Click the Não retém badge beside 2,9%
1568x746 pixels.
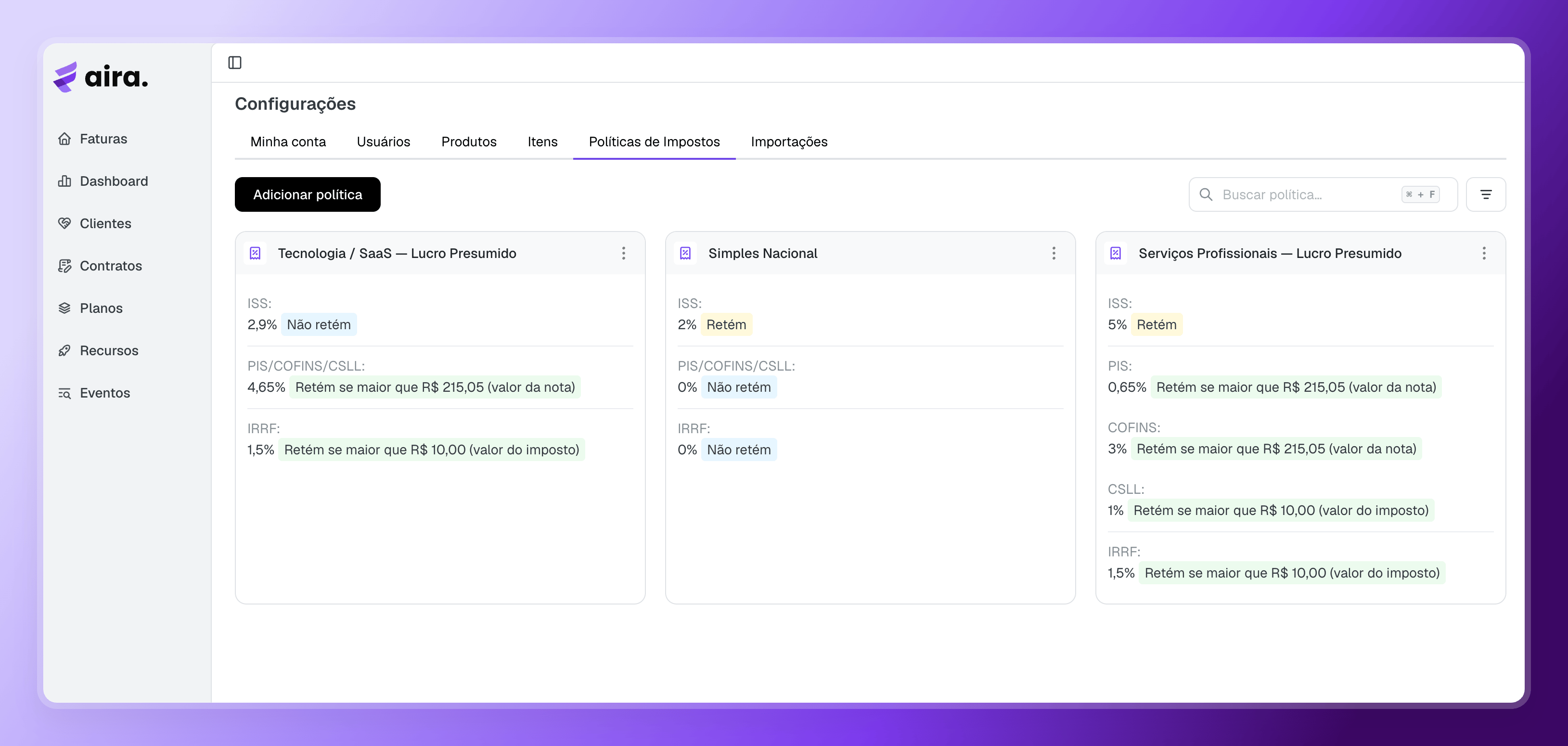(319, 325)
